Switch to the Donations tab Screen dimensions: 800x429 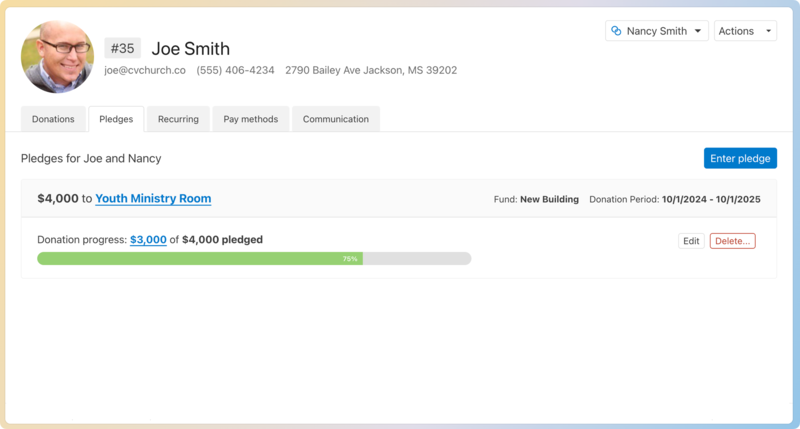point(53,119)
